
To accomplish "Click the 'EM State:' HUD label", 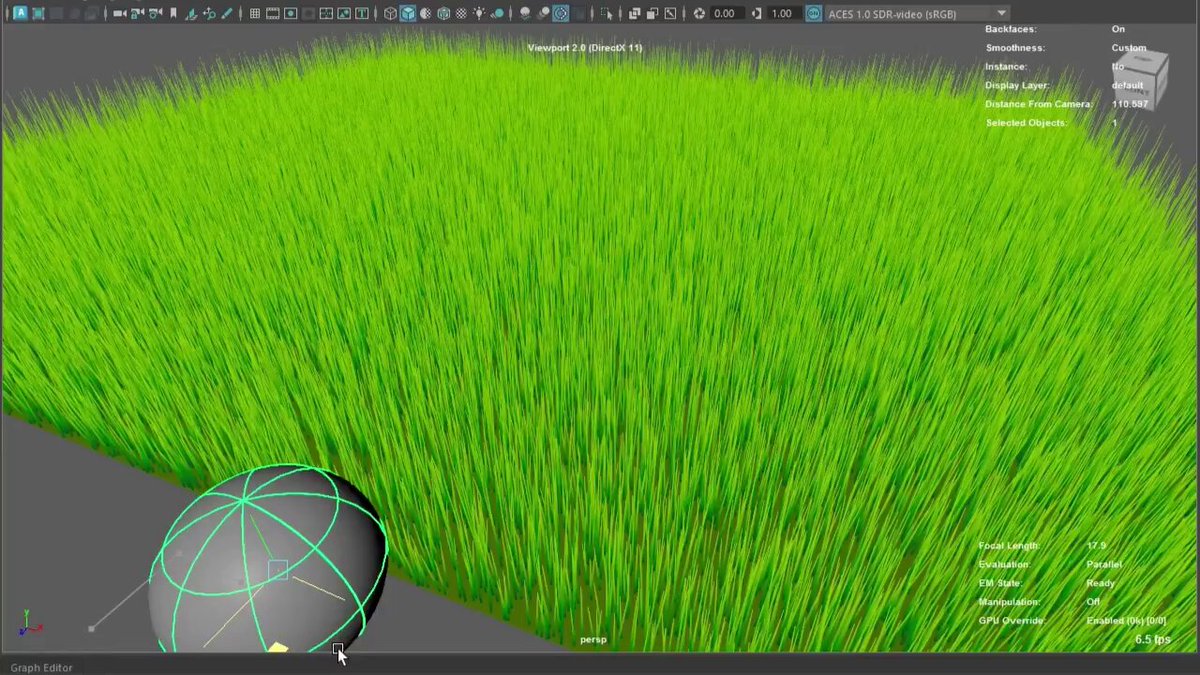I will [x=1001, y=584].
